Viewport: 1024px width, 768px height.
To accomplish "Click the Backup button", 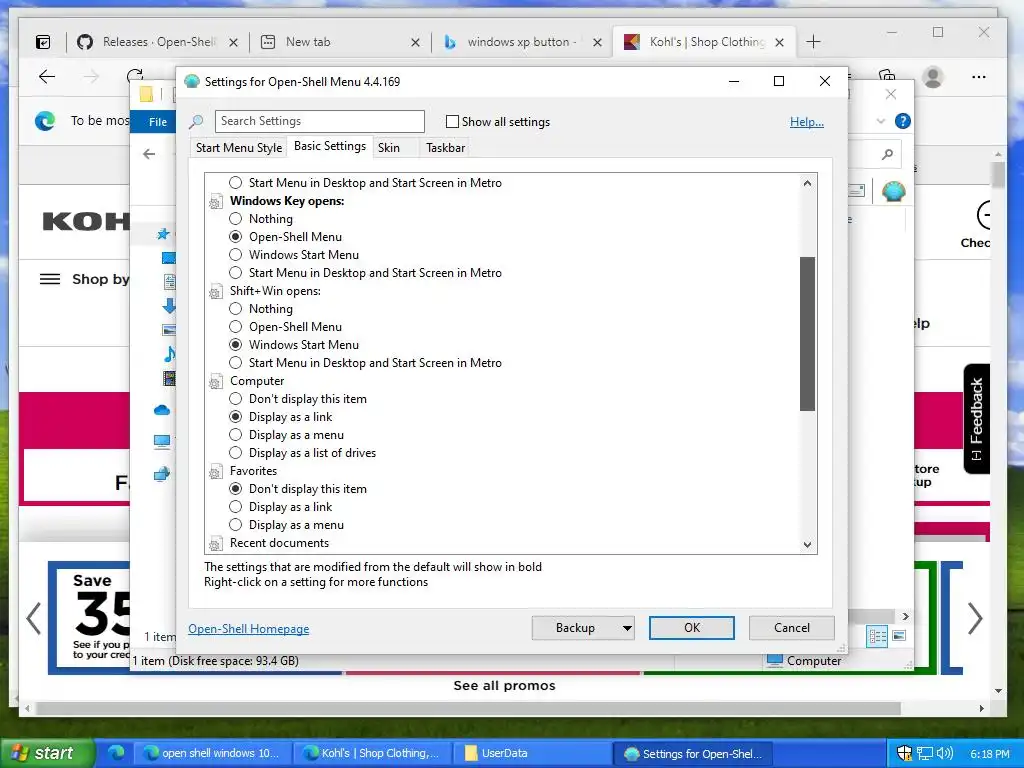I will pos(575,628).
